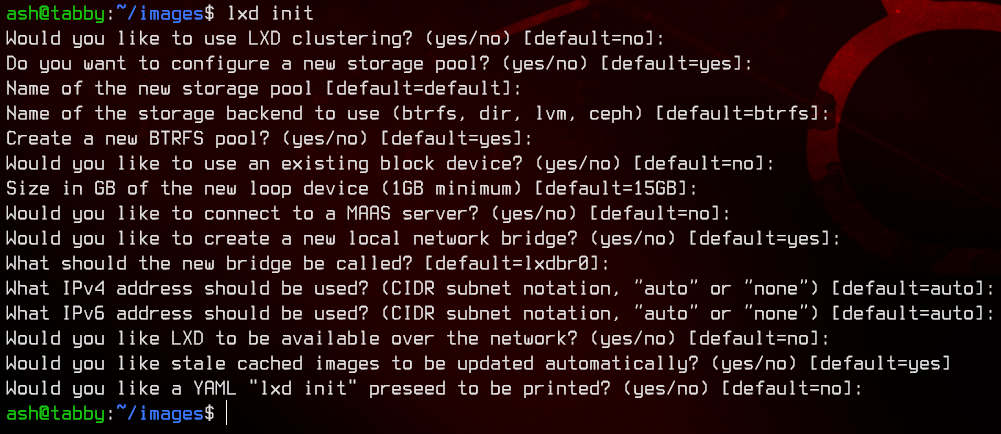This screenshot has height=434, width=1001.
Task: Click the IPv4 address question line
Action: 500,288
